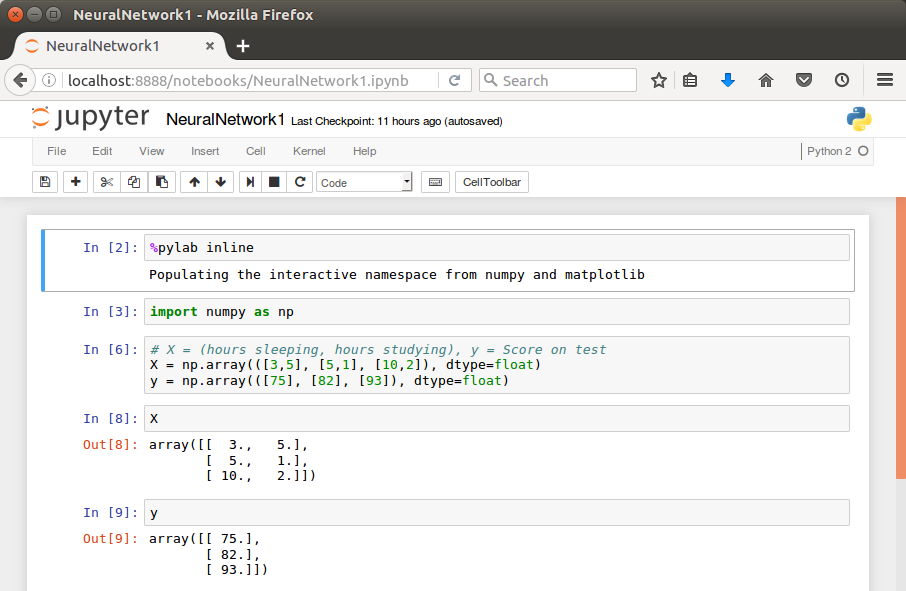Expand the Code cell type dropdown
Viewport: 906px width, 591px height.
pyautogui.click(x=364, y=182)
